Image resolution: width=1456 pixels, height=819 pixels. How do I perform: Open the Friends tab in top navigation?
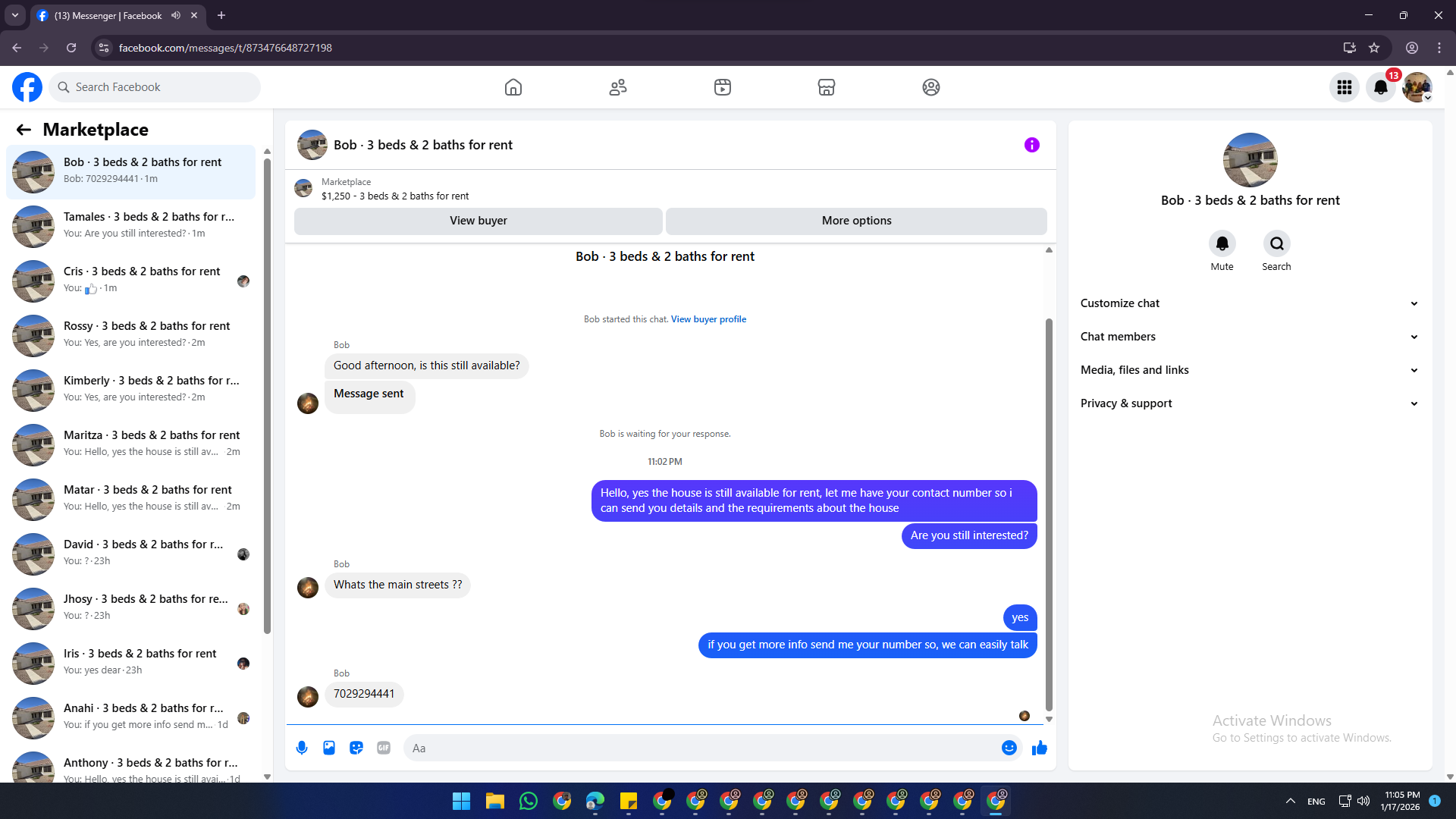[x=618, y=87]
